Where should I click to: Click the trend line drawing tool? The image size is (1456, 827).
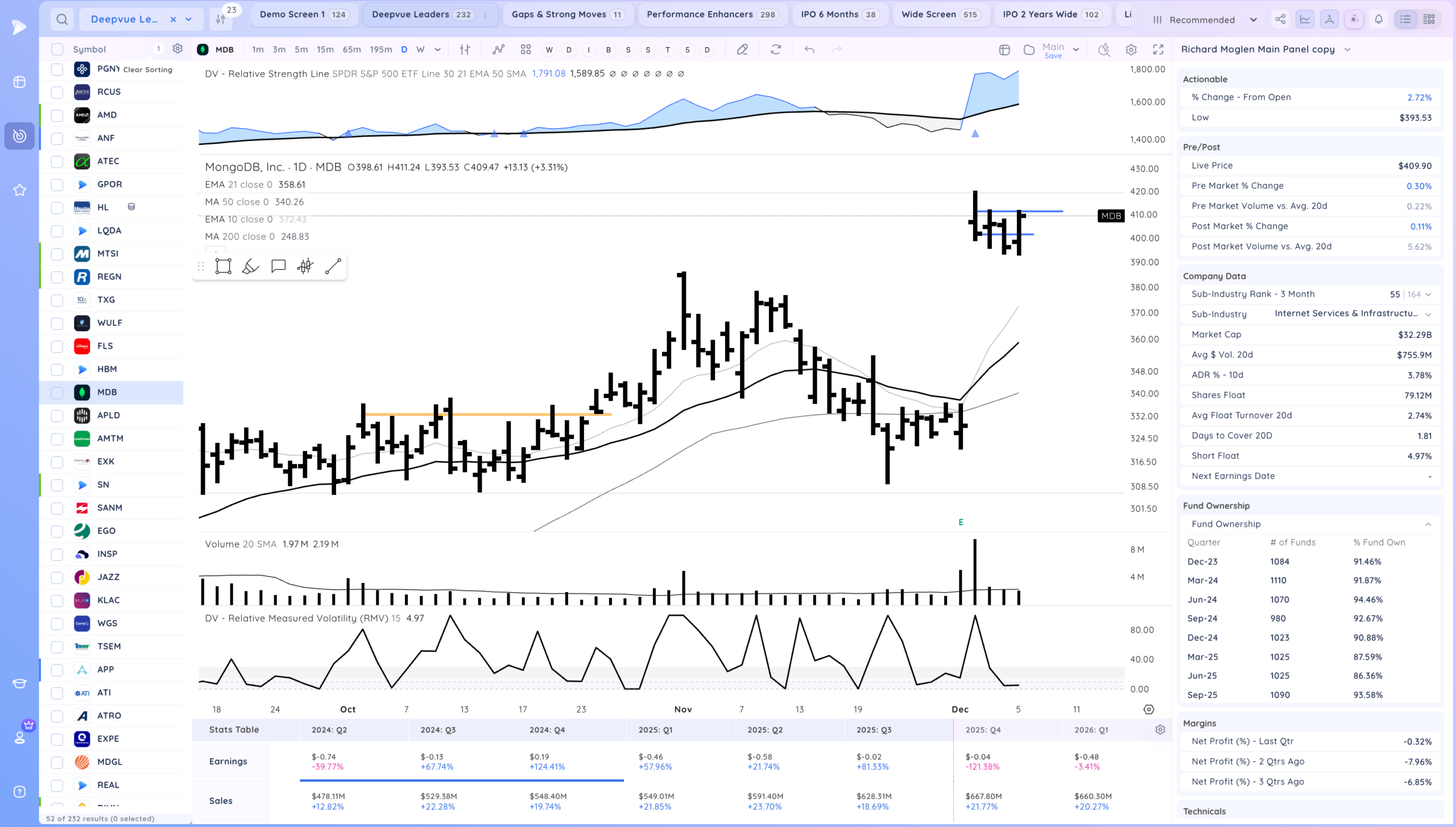tap(333, 266)
